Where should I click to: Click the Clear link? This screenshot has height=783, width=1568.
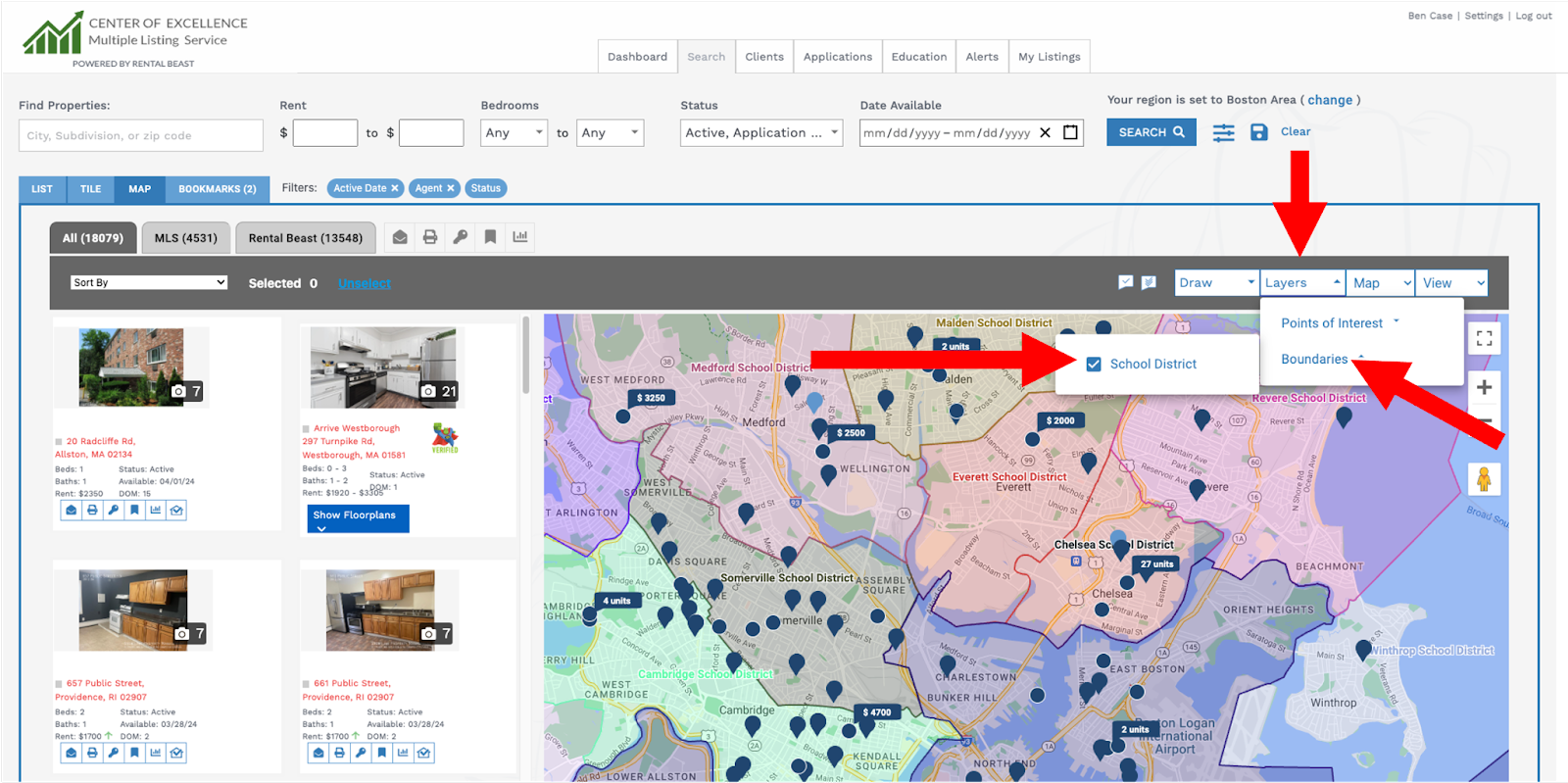point(1296,131)
